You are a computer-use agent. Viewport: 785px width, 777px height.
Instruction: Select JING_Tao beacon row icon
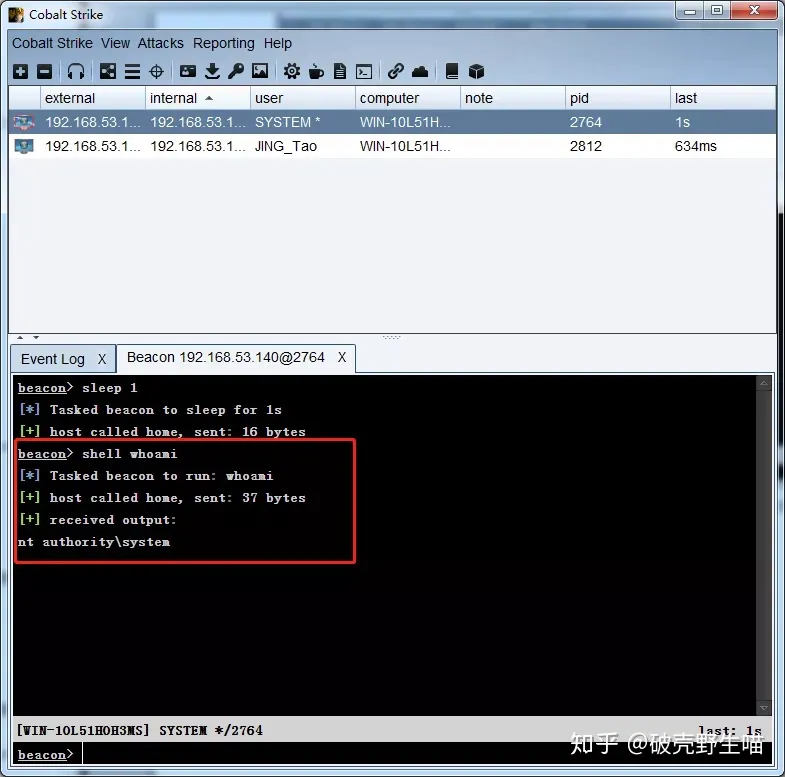coord(24,146)
